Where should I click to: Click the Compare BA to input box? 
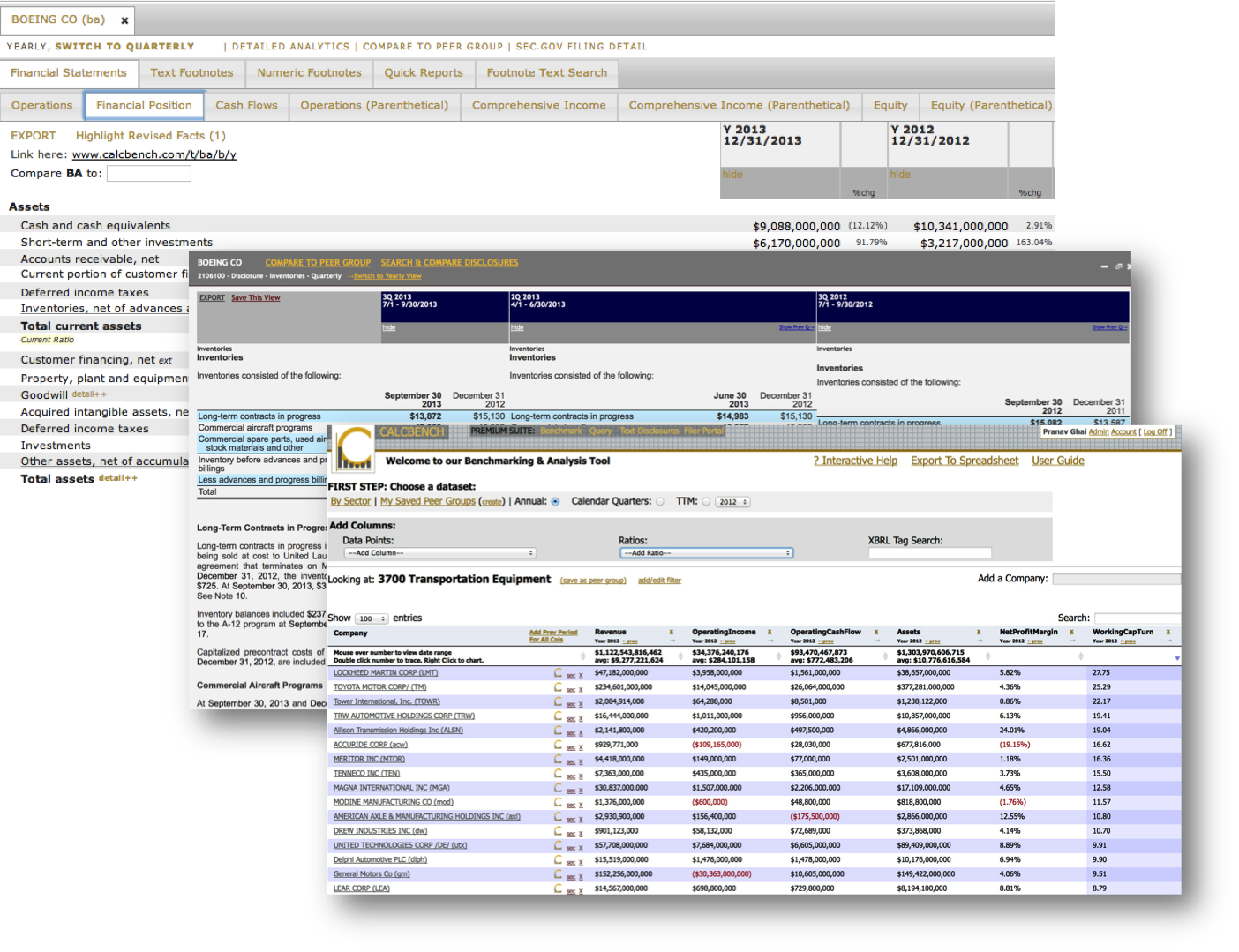[x=148, y=174]
